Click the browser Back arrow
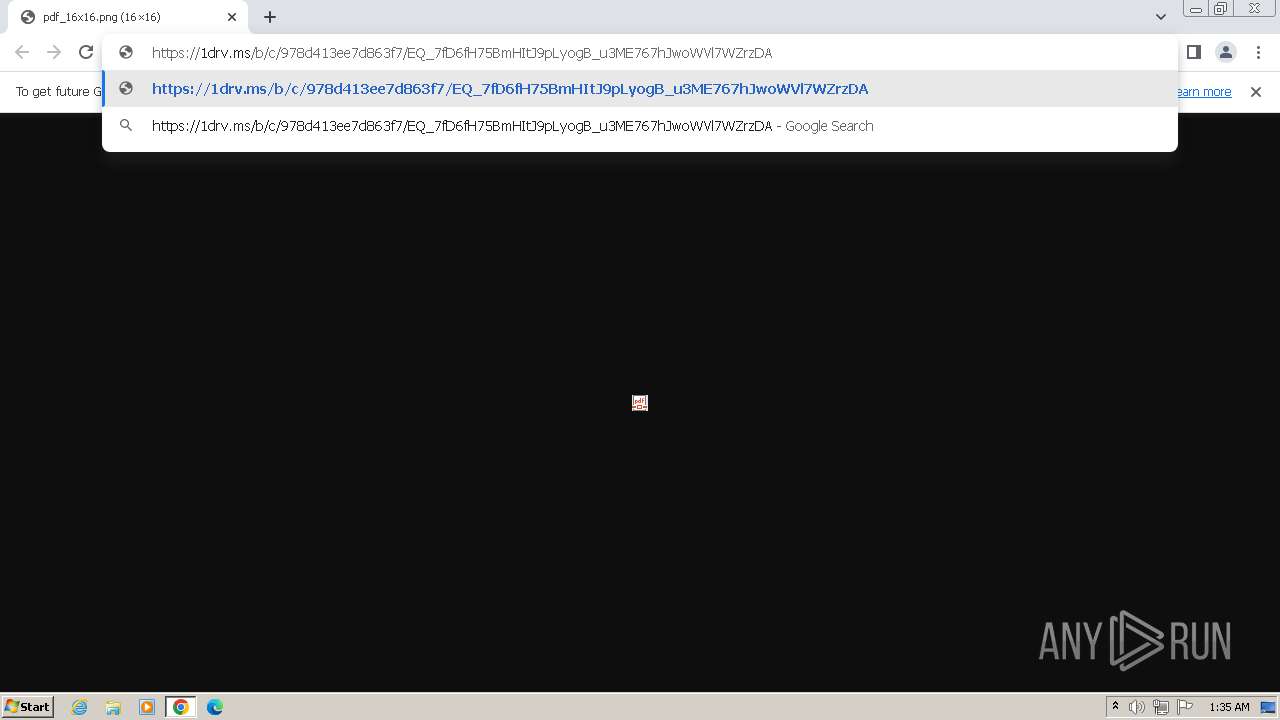 [x=22, y=53]
